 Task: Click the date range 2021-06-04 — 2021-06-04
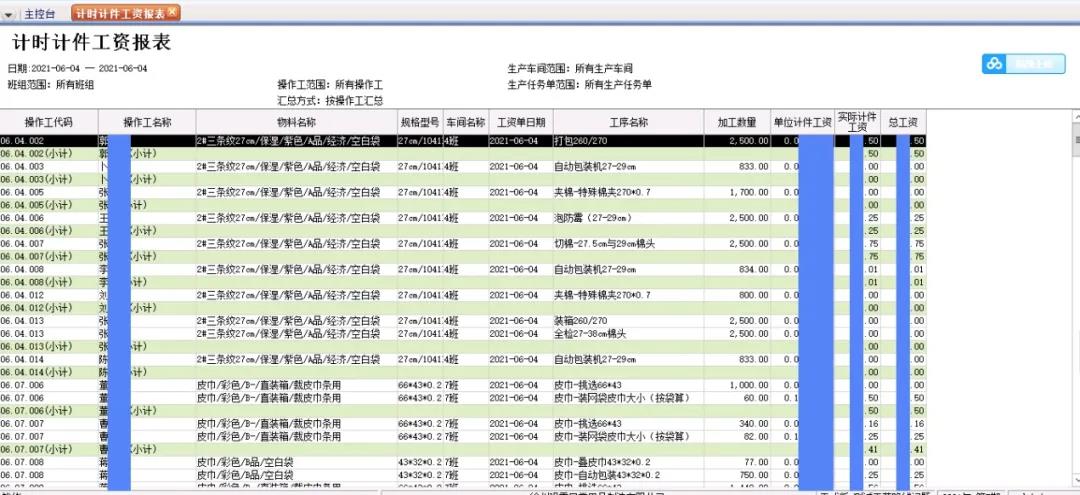(x=90, y=69)
